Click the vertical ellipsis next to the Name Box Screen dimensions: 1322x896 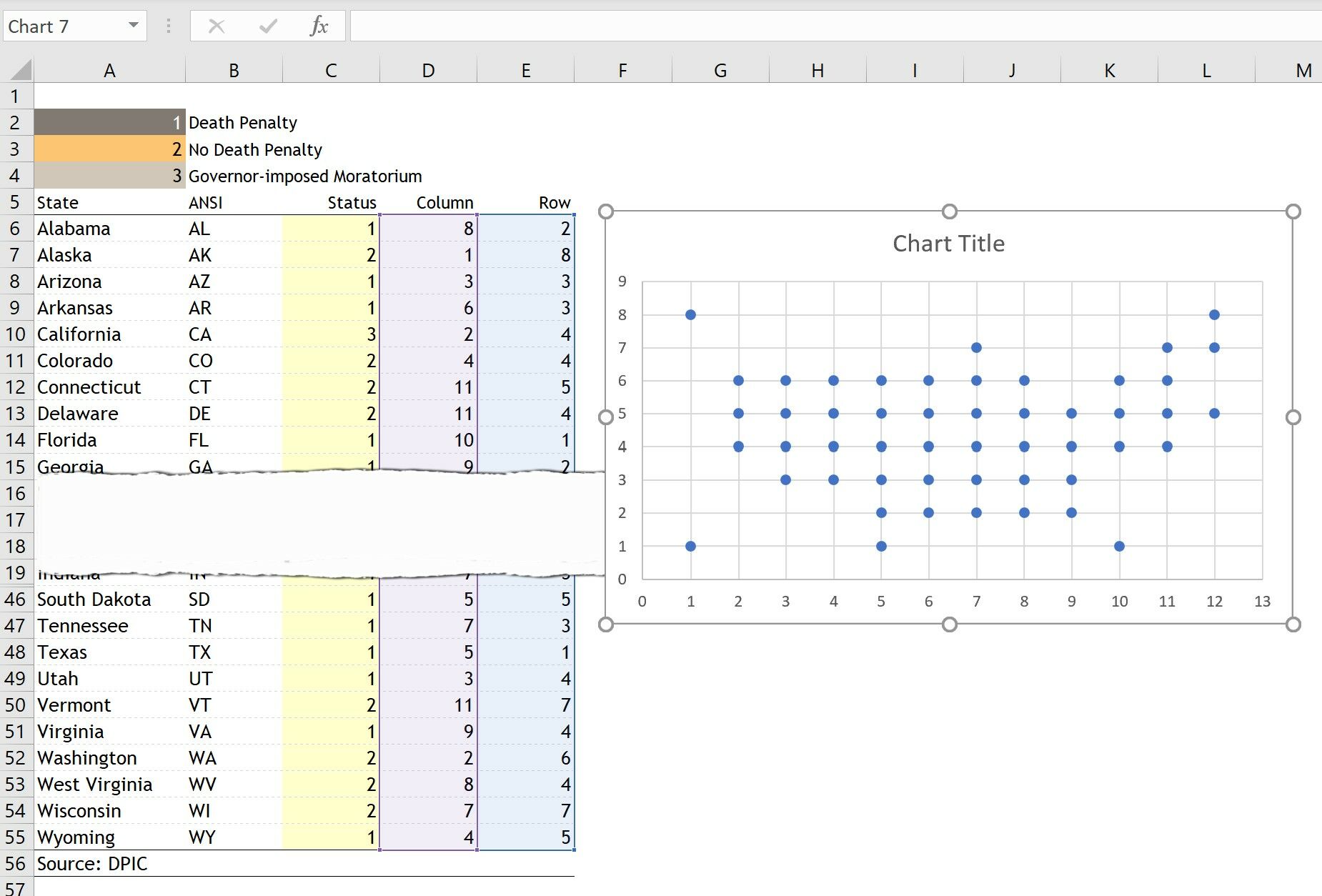coord(168,26)
